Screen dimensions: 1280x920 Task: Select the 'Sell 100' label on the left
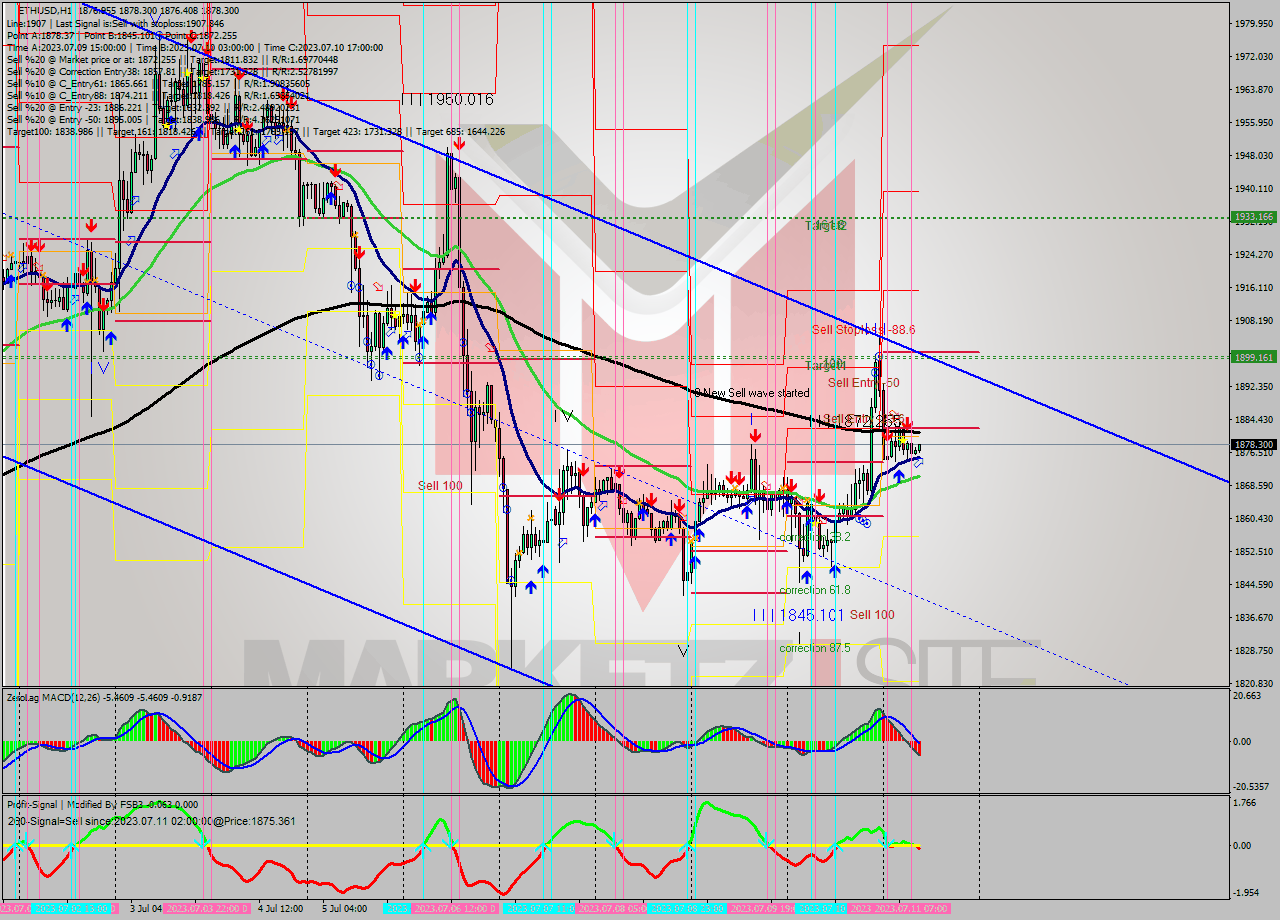click(438, 484)
